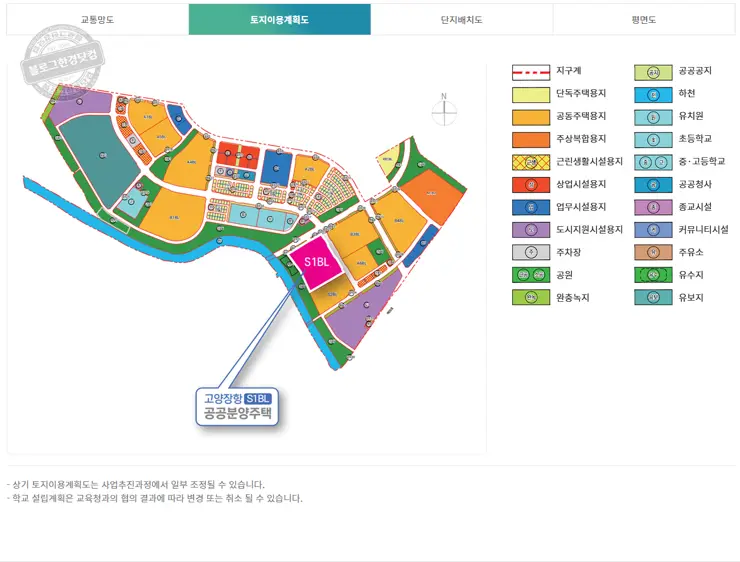Click the 주상복합용지 legend swatch
Screen dimensions: 740x562
coord(531,140)
